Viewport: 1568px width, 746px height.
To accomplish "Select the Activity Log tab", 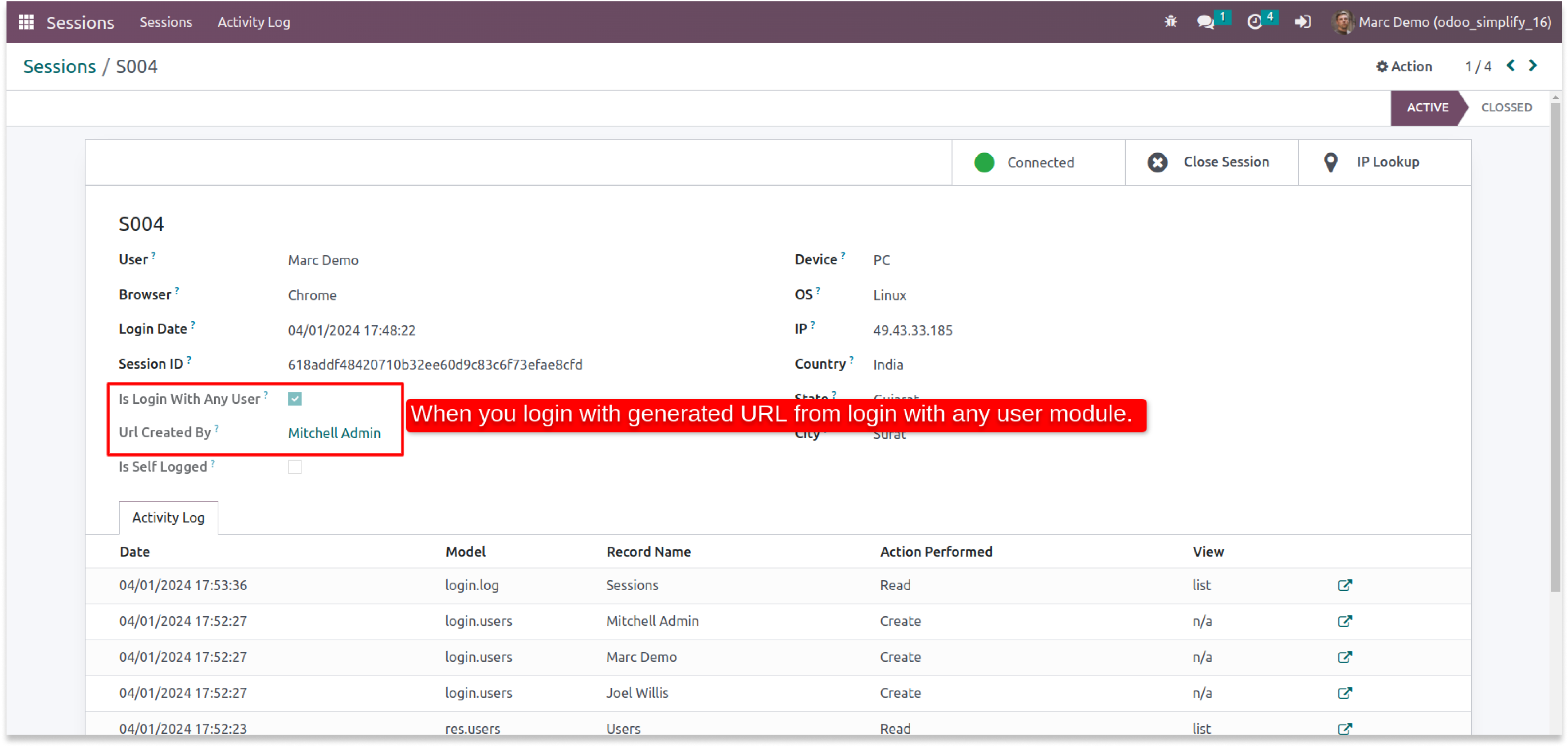I will pyautogui.click(x=169, y=518).
